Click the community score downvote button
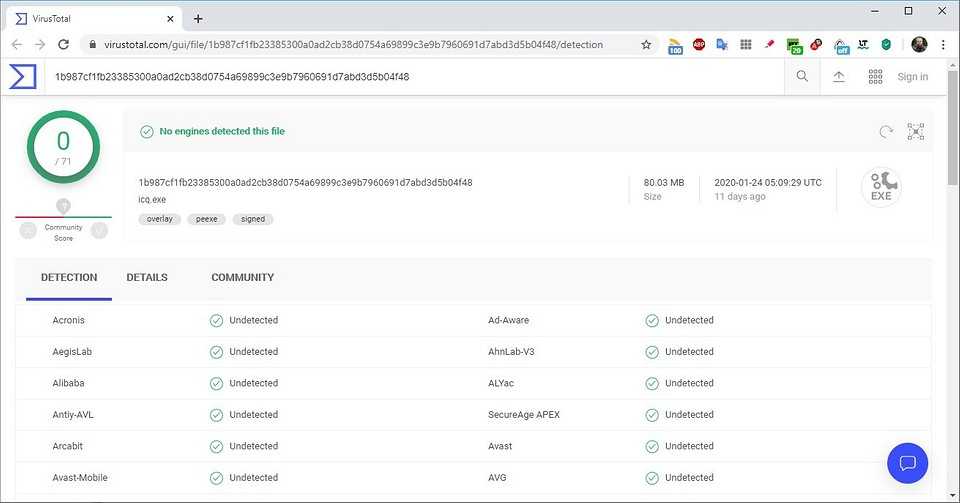The width and height of the screenshot is (960, 503). tap(28, 231)
